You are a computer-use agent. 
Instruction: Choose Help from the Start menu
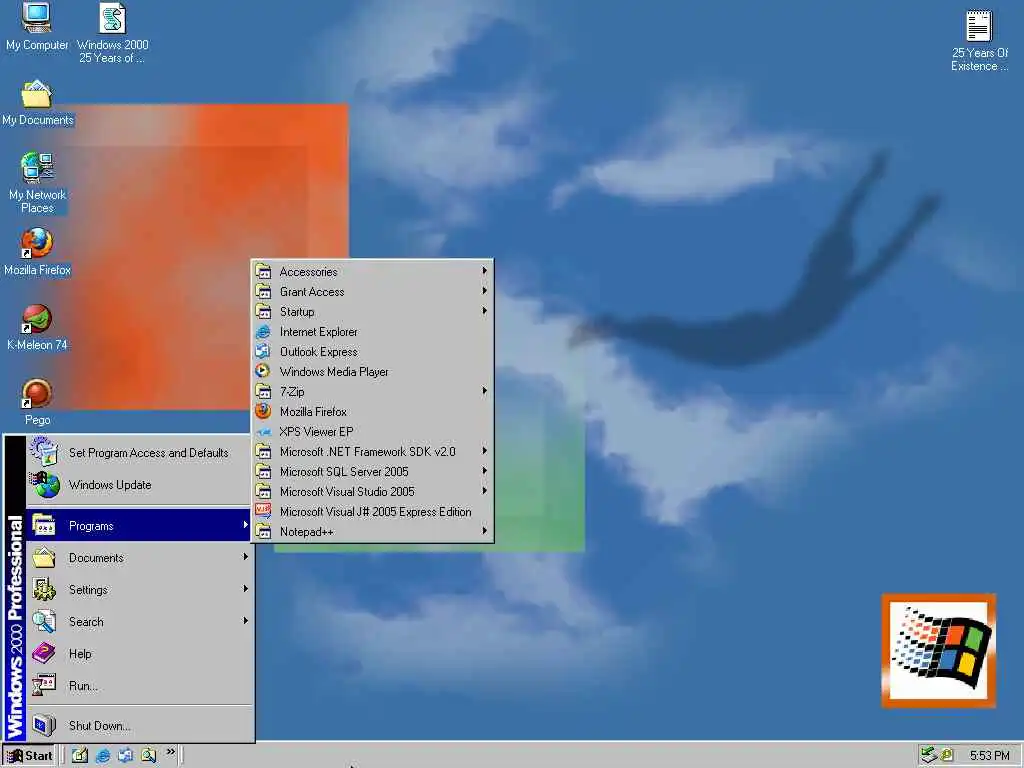point(139,653)
